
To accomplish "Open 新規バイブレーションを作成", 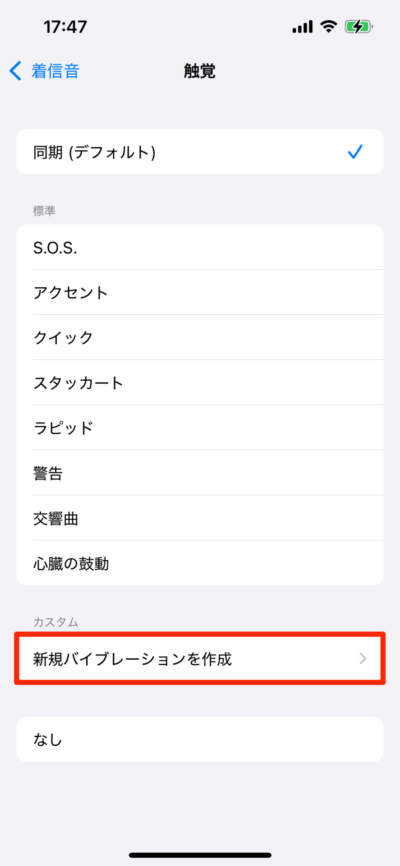I will click(200, 659).
